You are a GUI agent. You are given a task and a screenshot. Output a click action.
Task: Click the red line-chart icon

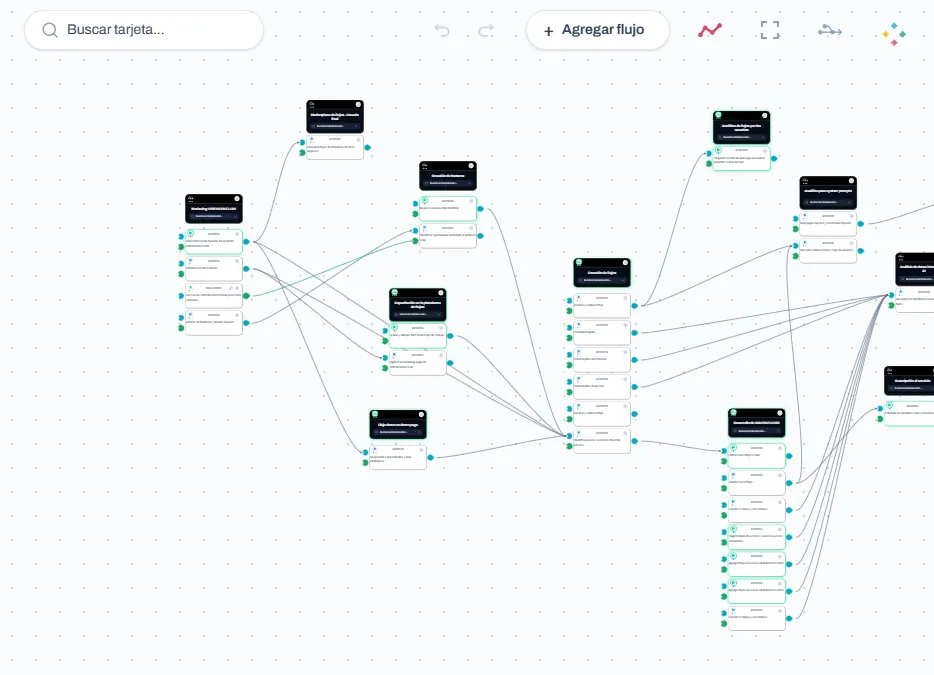pyautogui.click(x=710, y=30)
